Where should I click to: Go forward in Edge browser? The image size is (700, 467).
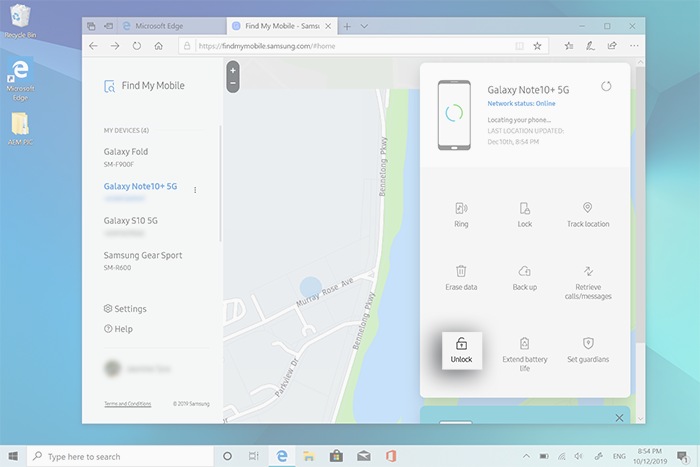tap(115, 46)
